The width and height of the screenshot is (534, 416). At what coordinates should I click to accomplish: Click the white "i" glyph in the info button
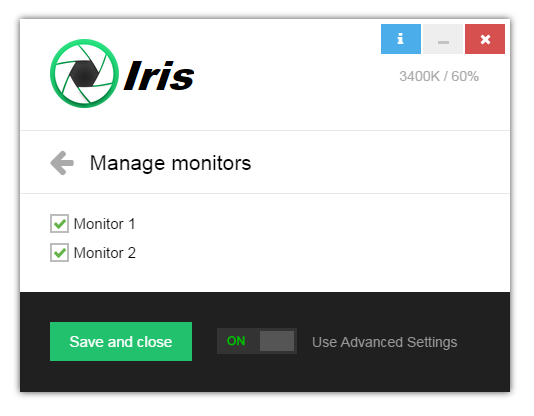coord(400,38)
